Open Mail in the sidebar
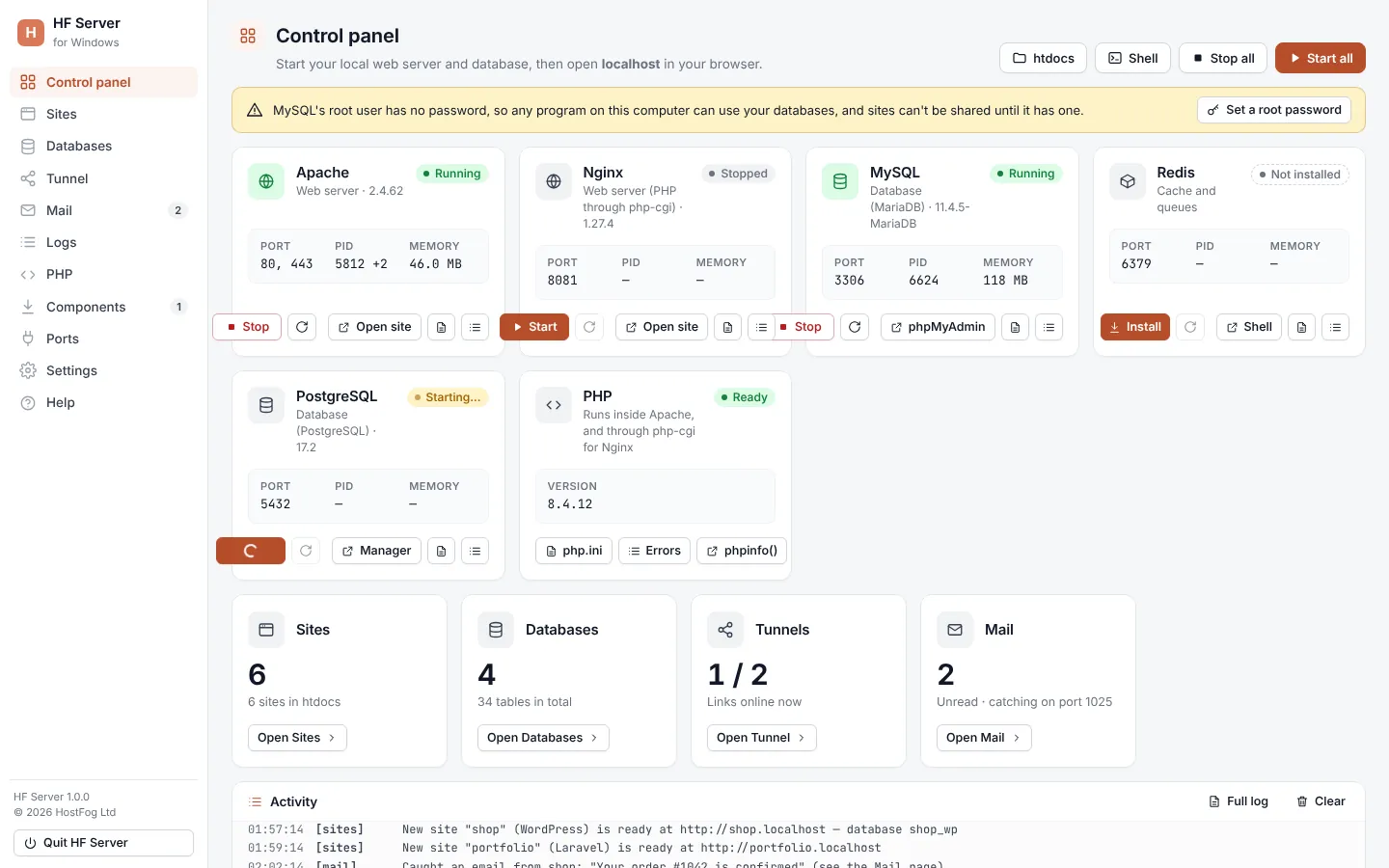 [x=103, y=210]
